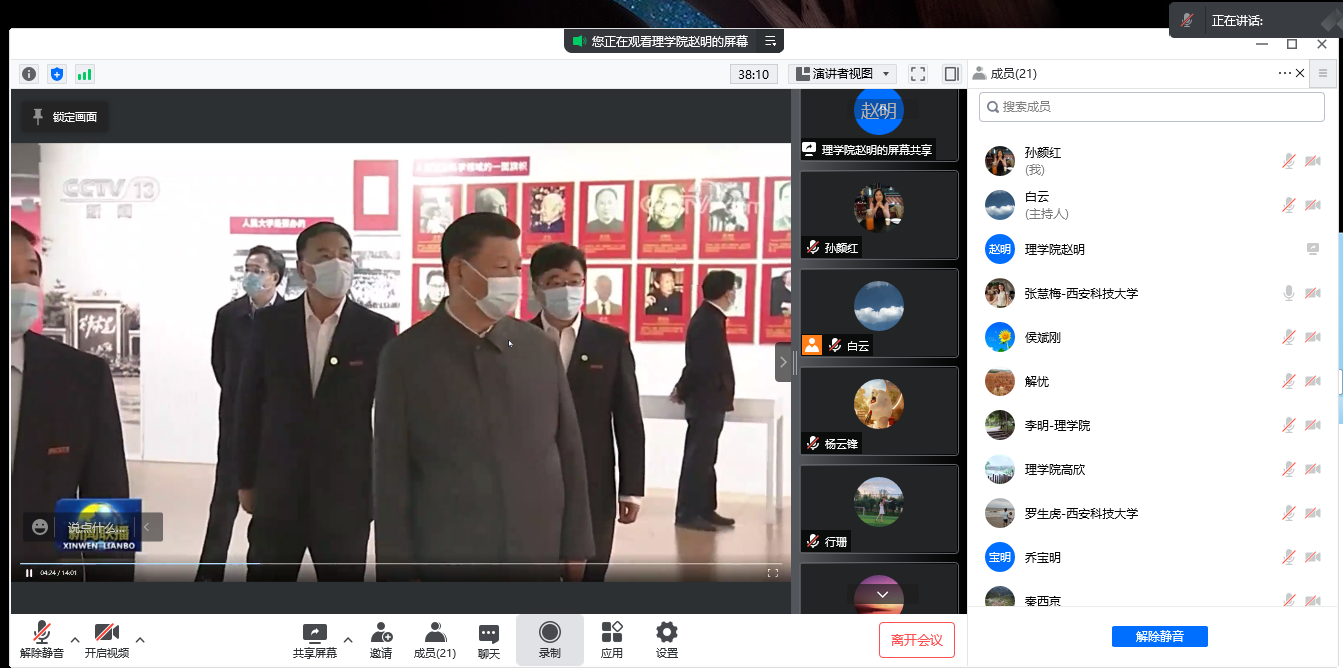The image size is (1343, 668).
Task: Select the 孙颜红 video thumbnail
Action: [879, 215]
